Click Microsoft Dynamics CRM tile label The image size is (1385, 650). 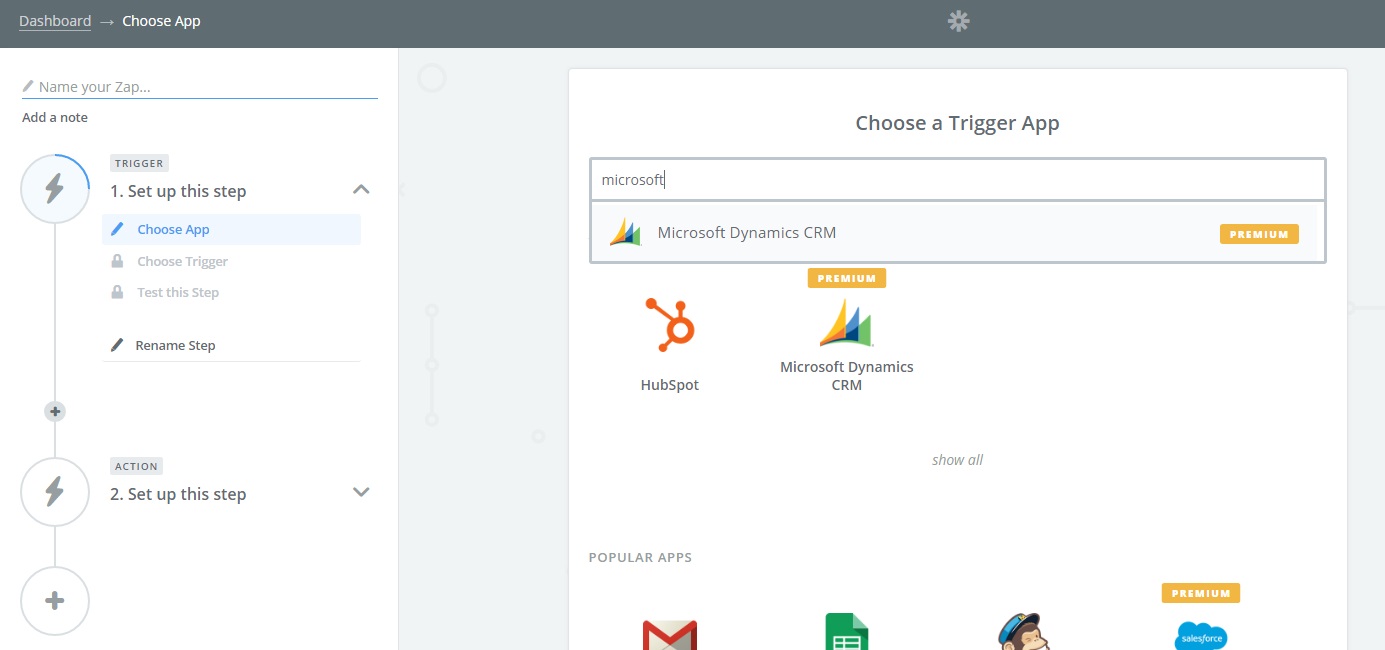(847, 376)
